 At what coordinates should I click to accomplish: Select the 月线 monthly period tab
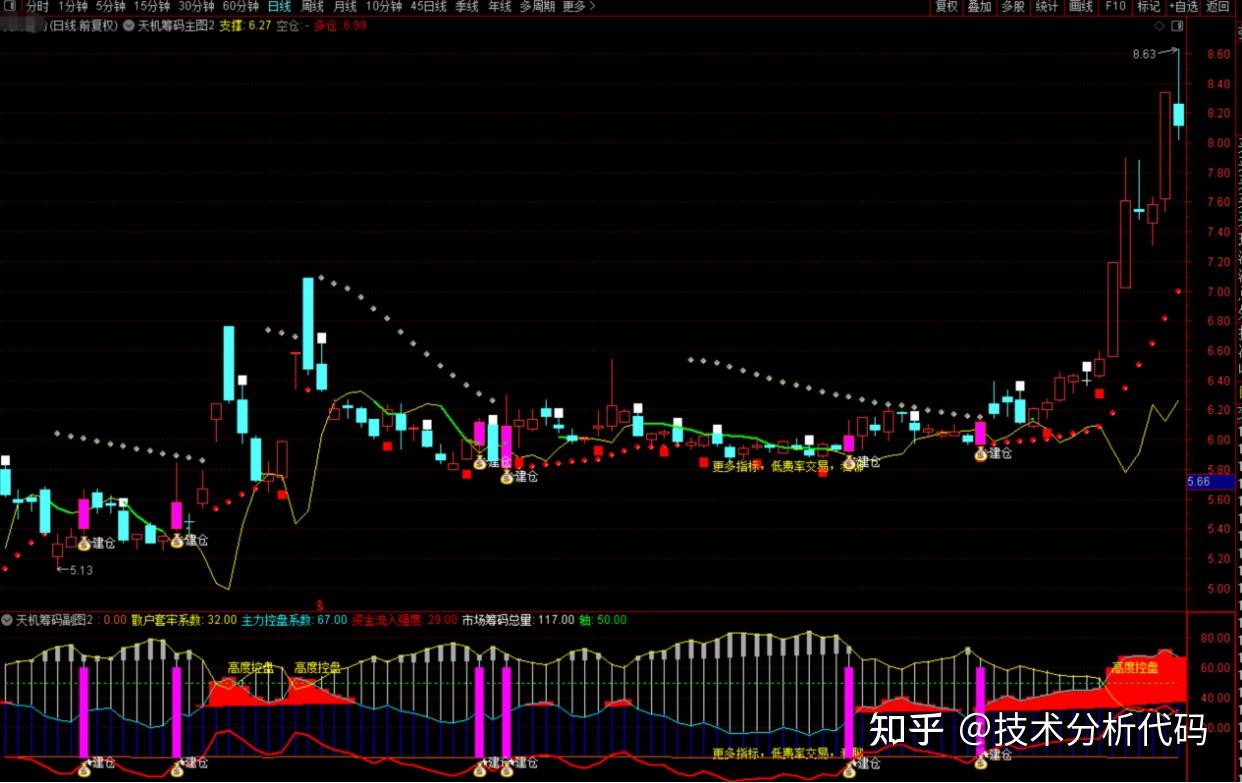(345, 6)
